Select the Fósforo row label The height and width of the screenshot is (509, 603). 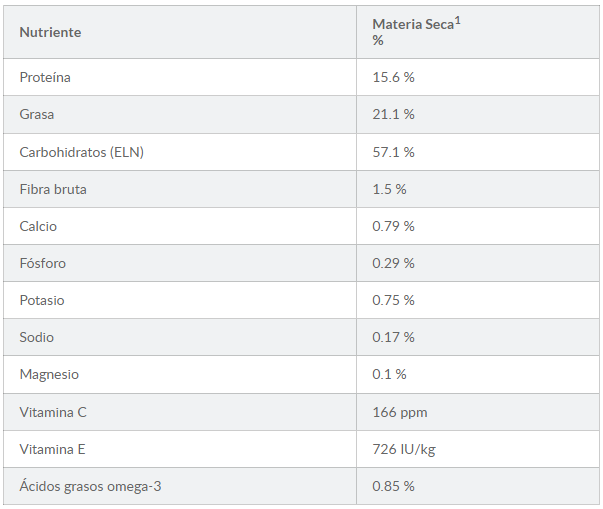tap(43, 263)
